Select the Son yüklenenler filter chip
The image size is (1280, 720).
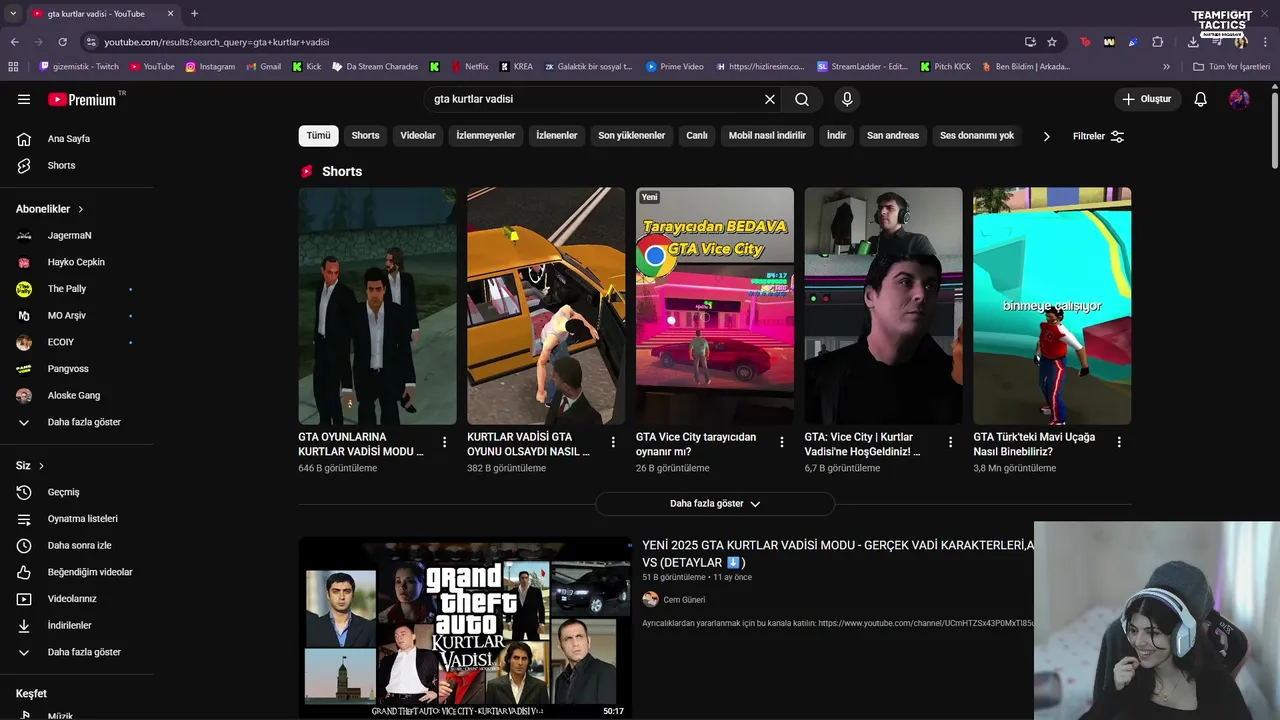[x=631, y=136]
